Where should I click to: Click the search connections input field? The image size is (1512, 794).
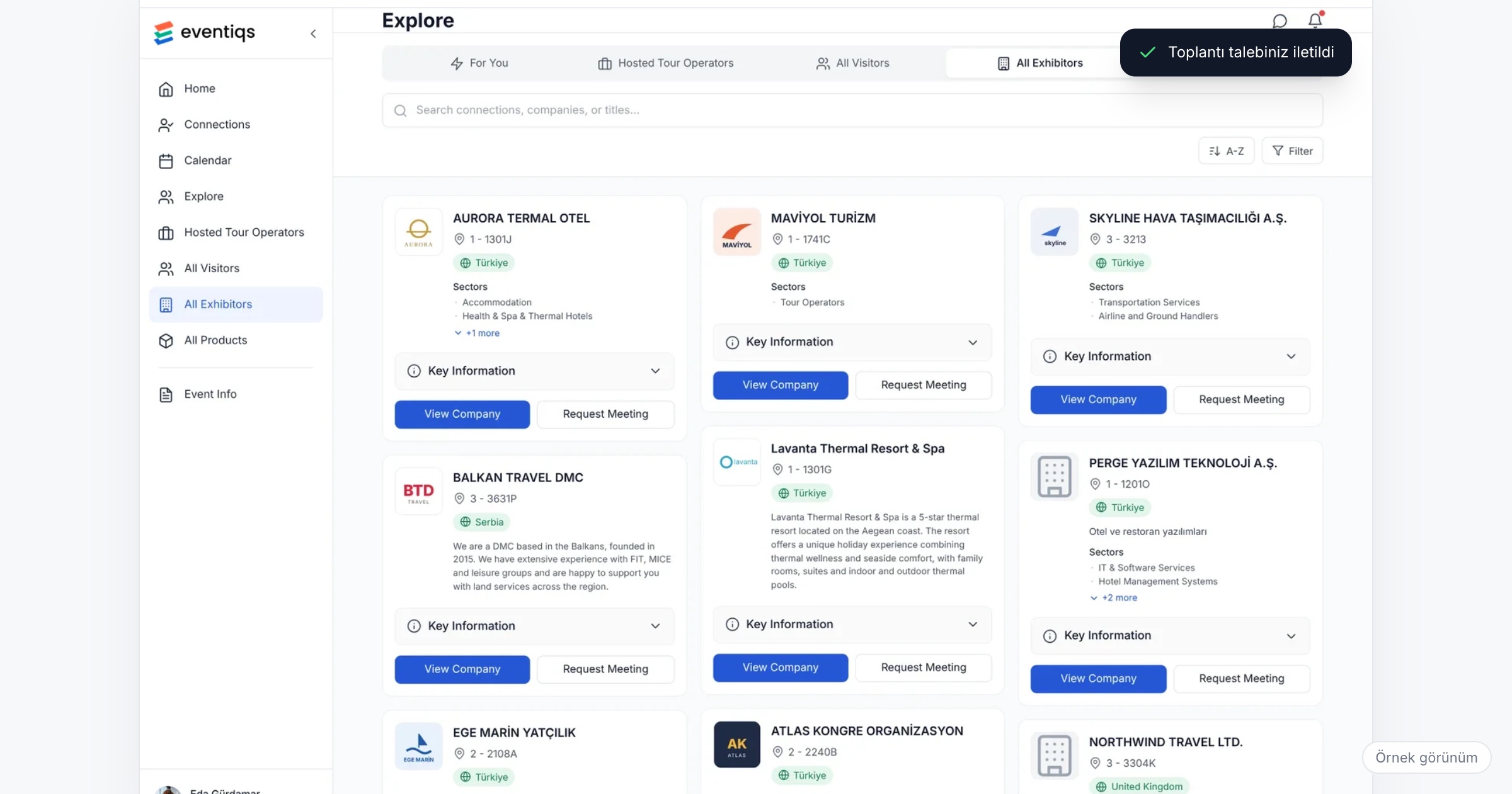[852, 110]
